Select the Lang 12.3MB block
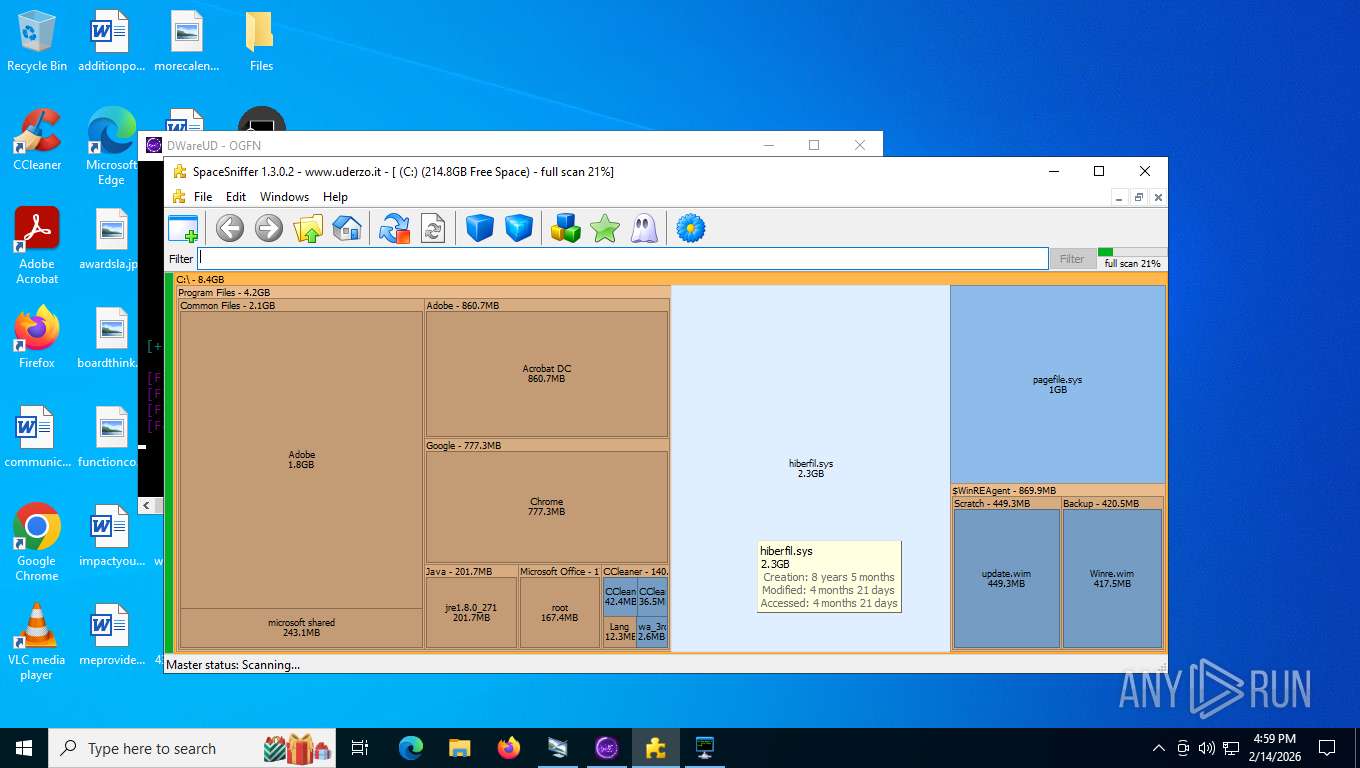This screenshot has height=768, width=1360. pyautogui.click(x=620, y=632)
